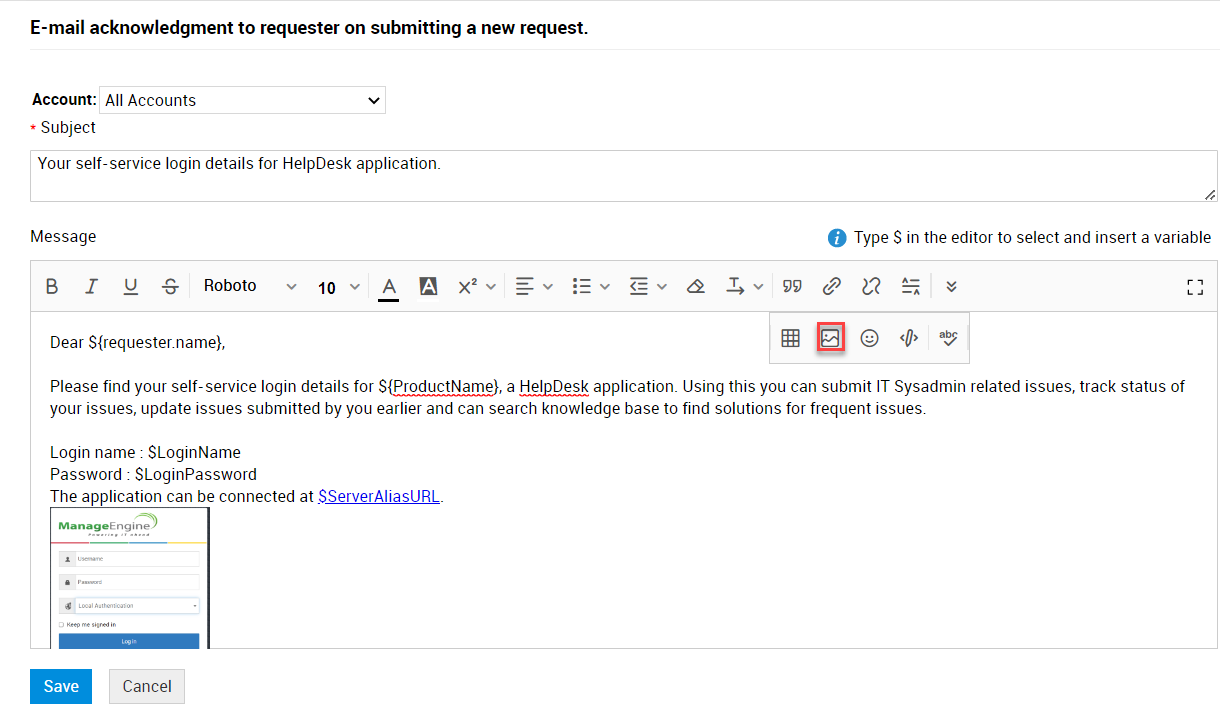1220x716 pixels.
Task: Open the Account dropdown showing All Accounts
Action: [242, 100]
